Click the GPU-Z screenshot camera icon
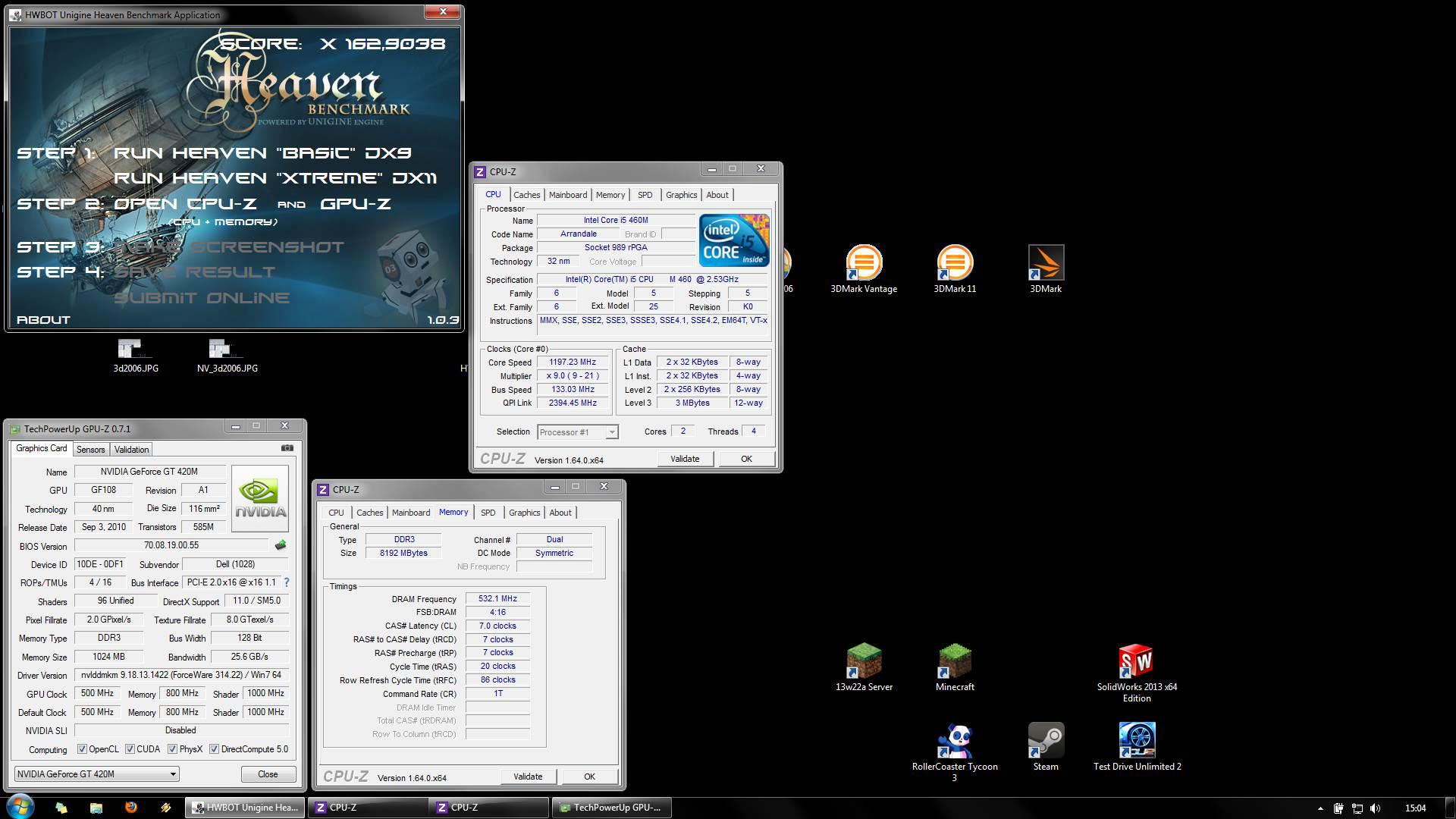 tap(287, 448)
